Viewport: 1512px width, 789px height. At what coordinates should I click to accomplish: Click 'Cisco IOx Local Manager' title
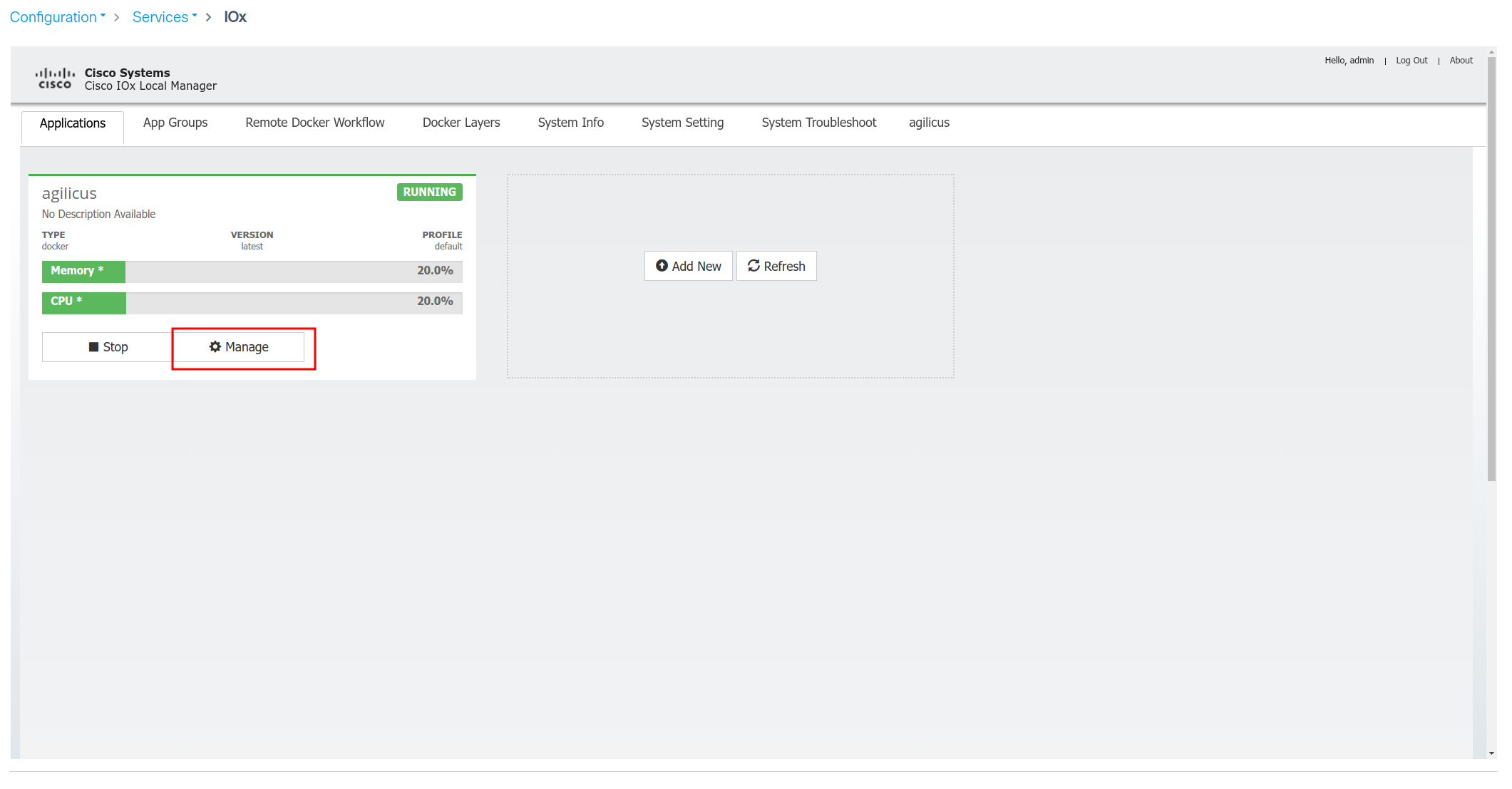(150, 86)
